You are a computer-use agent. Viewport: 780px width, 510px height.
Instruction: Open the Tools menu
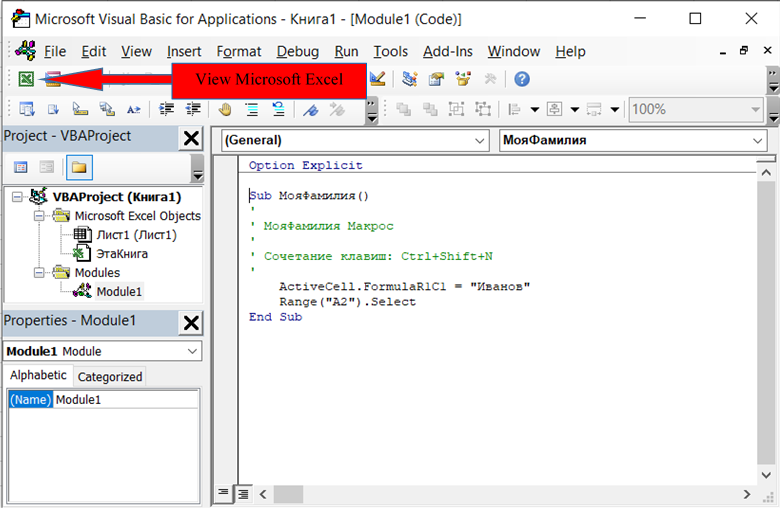pyautogui.click(x=390, y=51)
